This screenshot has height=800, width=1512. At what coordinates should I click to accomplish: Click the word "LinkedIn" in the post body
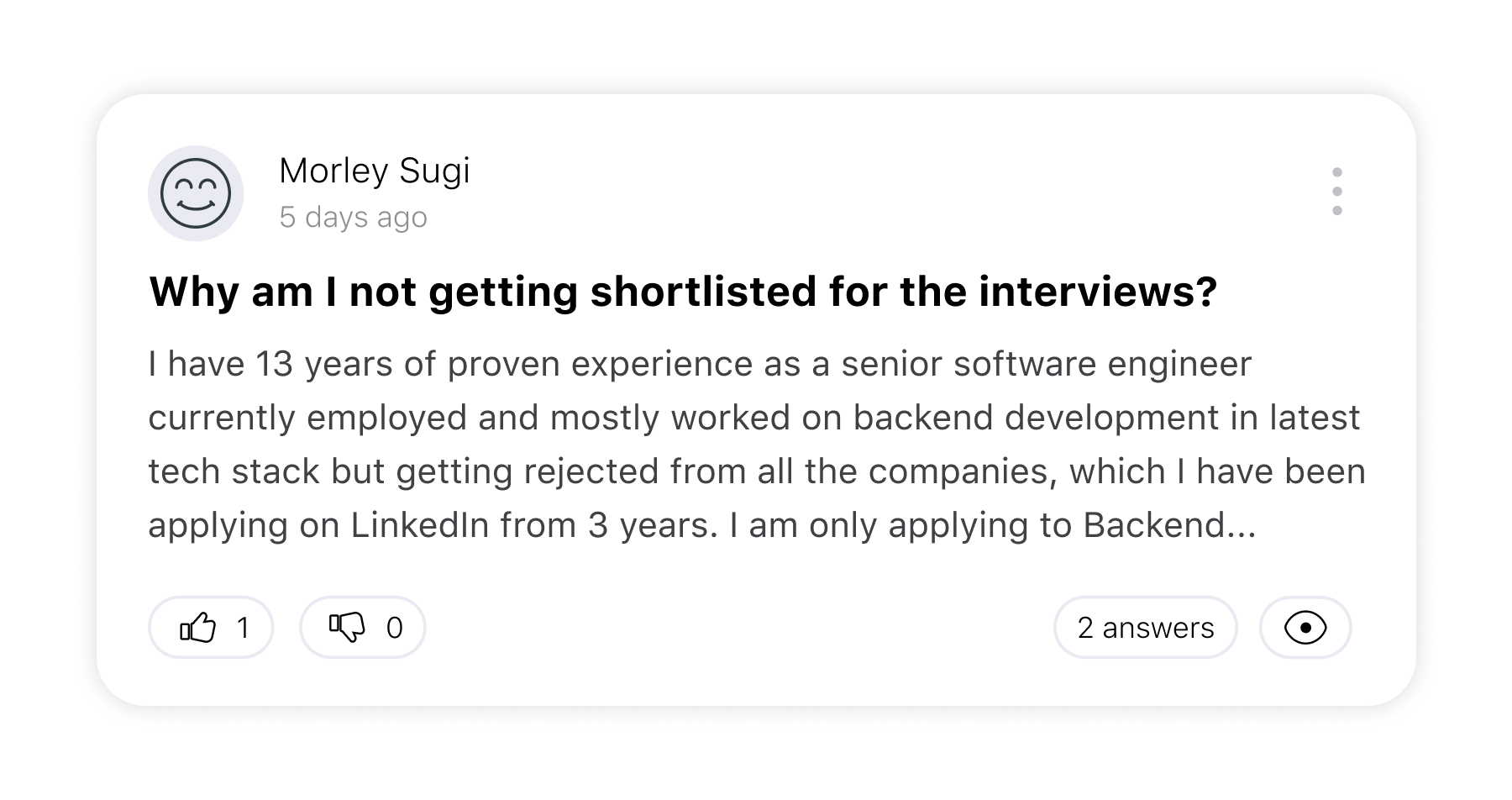[x=419, y=525]
